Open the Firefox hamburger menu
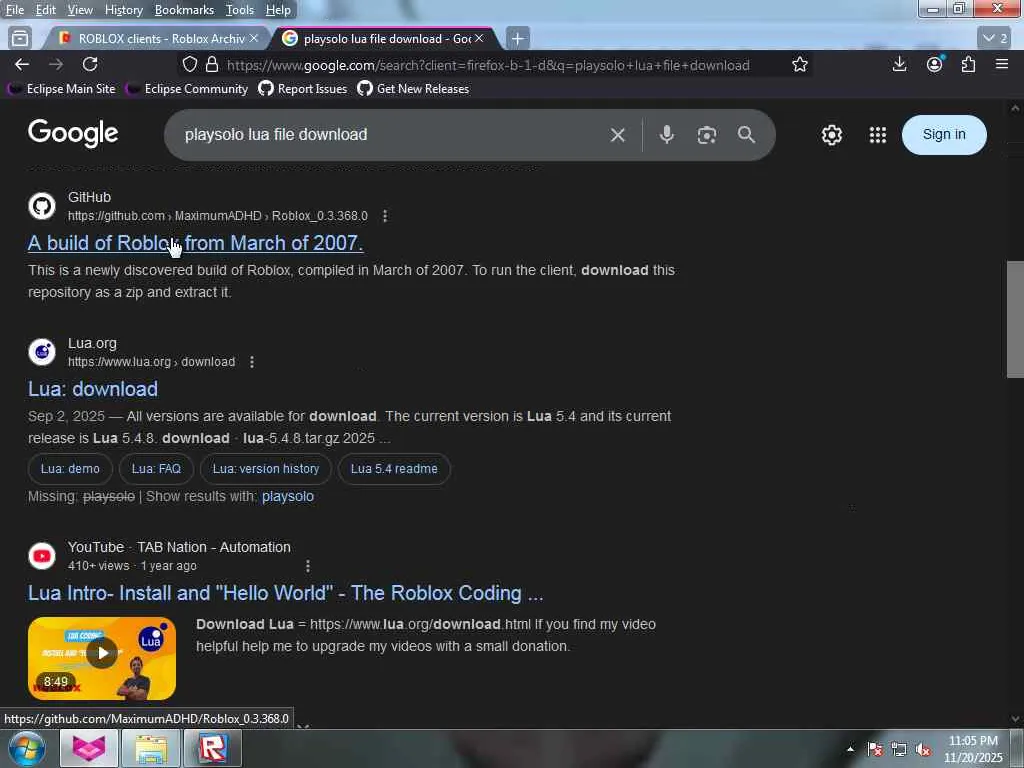The image size is (1024, 768). [1002, 64]
